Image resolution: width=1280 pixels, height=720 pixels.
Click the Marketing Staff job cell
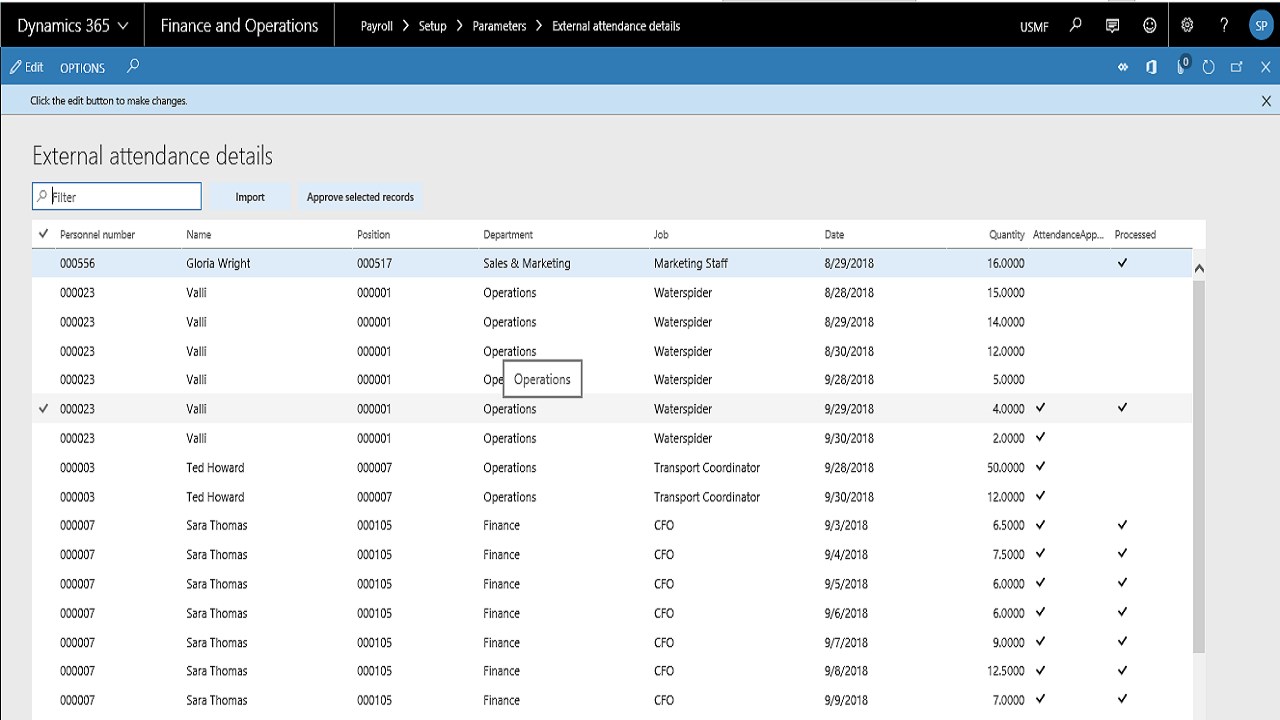pyautogui.click(x=691, y=264)
